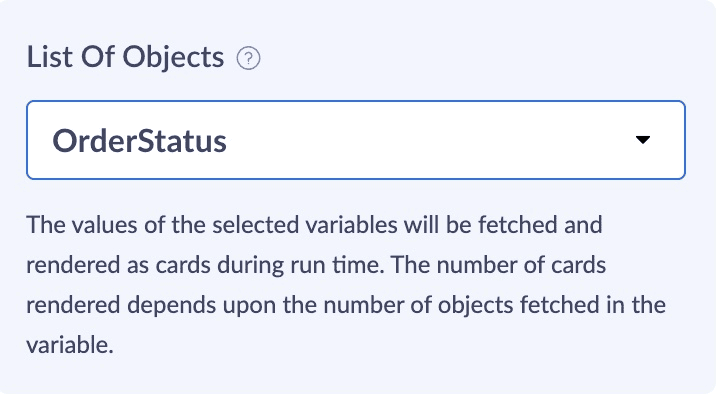
Task: Change the selected OrderStatus variable
Action: 355,140
